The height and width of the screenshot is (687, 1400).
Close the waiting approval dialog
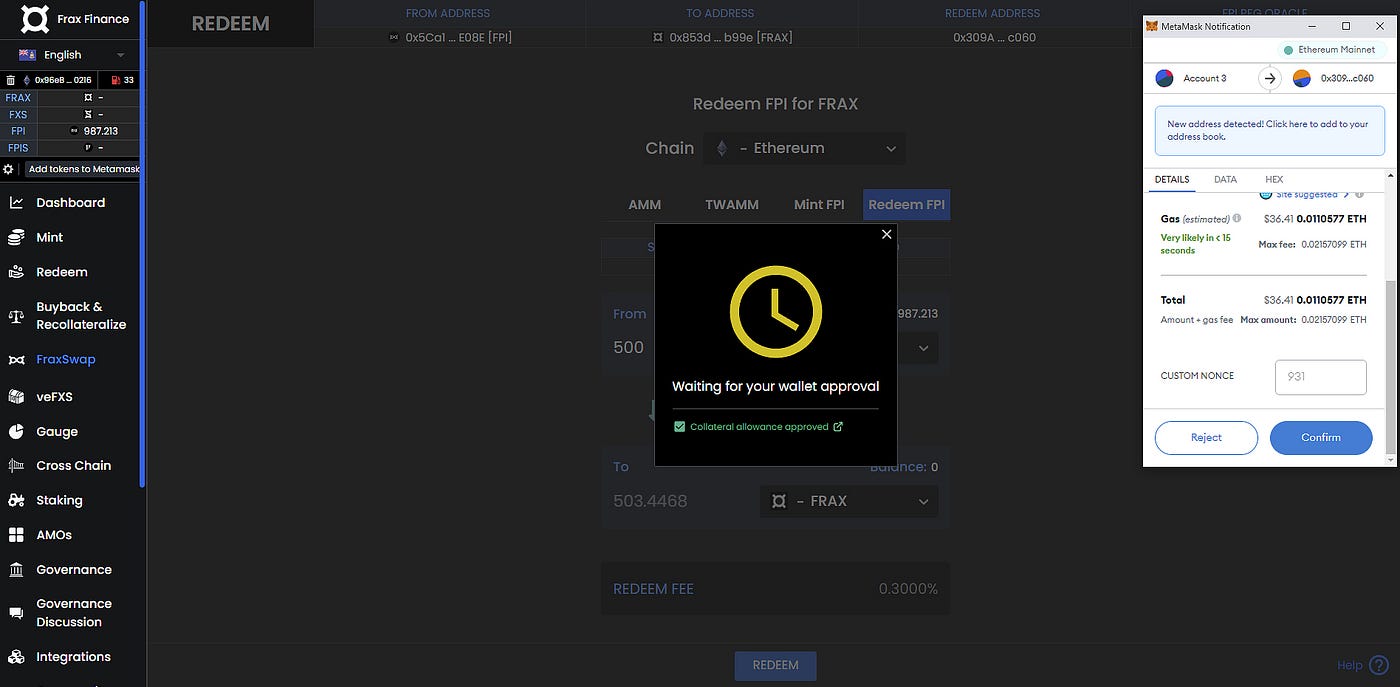point(886,235)
